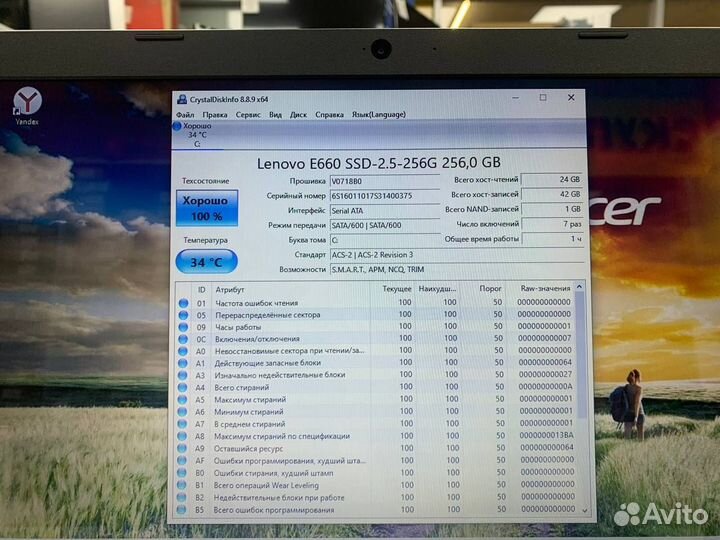This screenshot has width=720, height=540.
Task: Click the Хорошо 100 % health status button
Action: click(207, 208)
